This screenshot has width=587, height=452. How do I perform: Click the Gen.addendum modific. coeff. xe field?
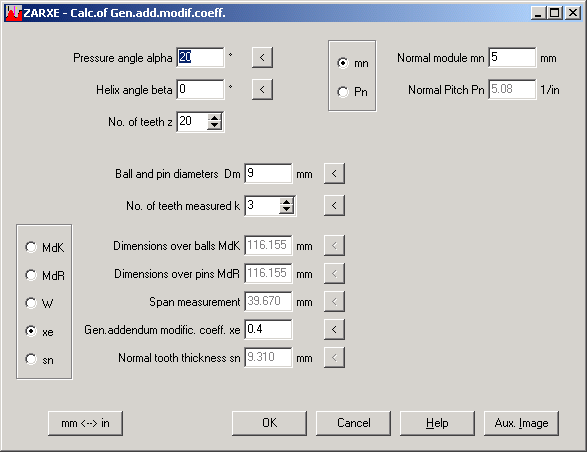coord(268,330)
